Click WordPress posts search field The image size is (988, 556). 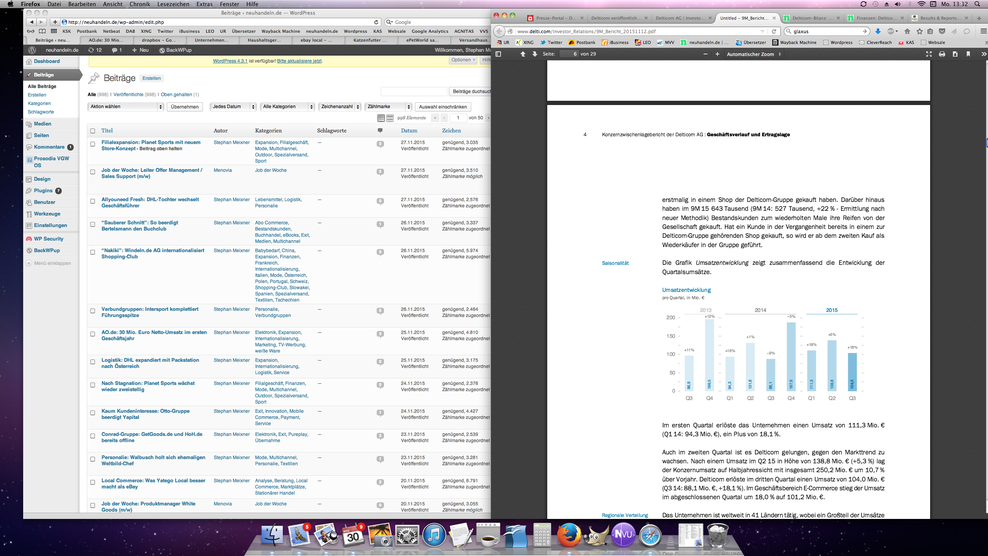[413, 91]
